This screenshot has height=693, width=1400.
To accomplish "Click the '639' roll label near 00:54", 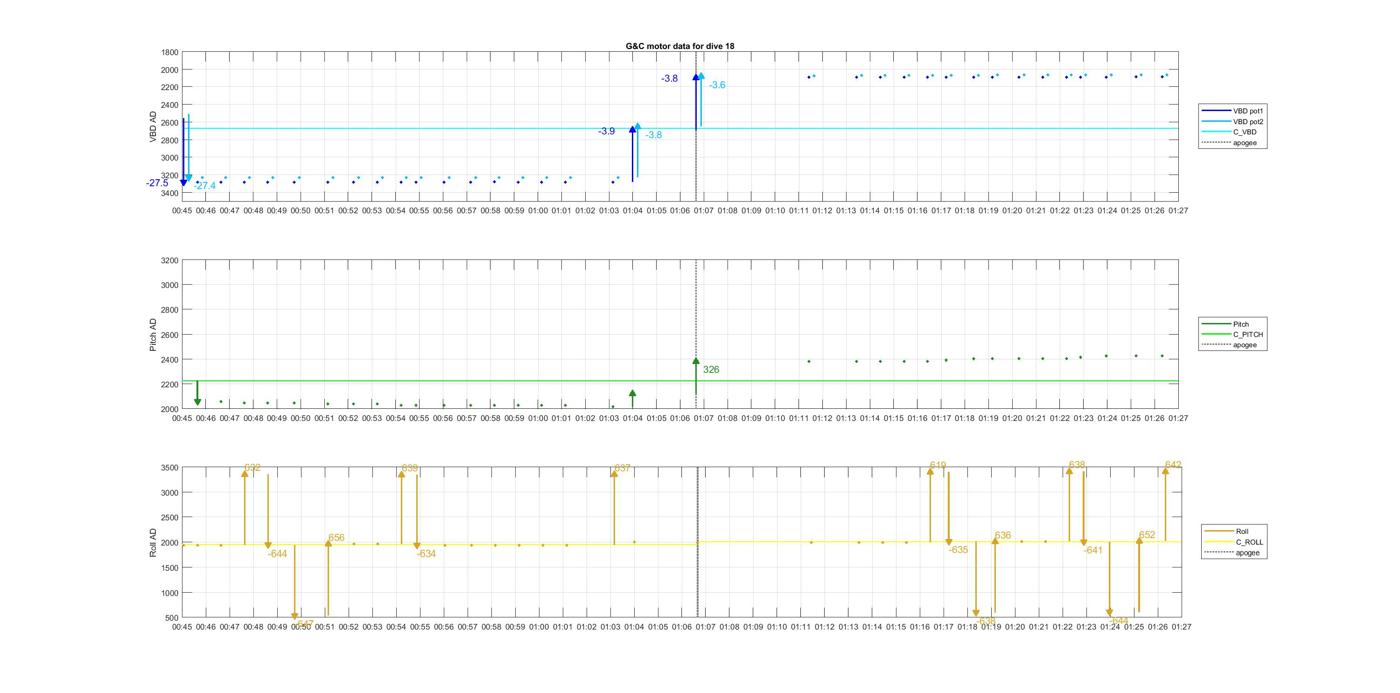I will click(410, 468).
